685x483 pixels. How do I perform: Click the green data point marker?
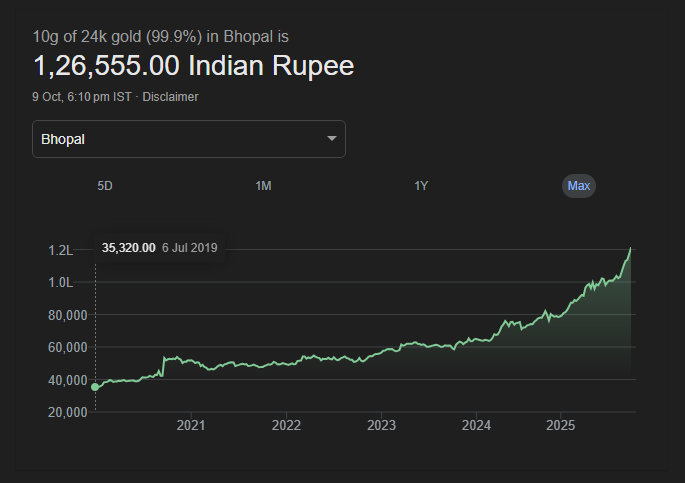[x=95, y=387]
